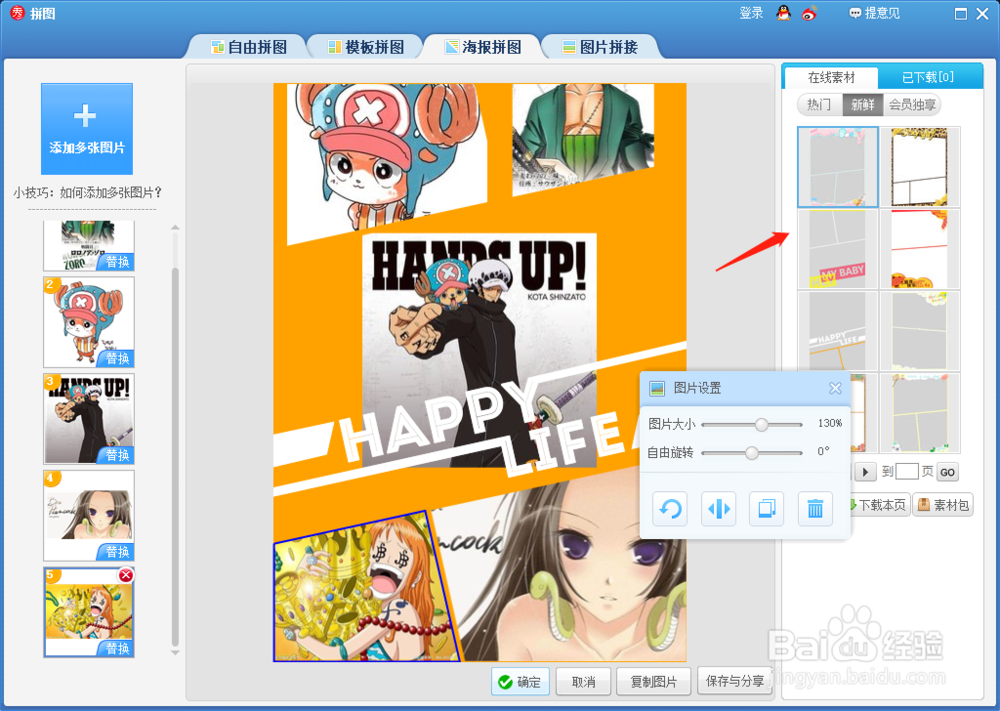Replace Zoro thumbnail via 替换
This screenshot has height=711, width=1000.
tap(117, 261)
